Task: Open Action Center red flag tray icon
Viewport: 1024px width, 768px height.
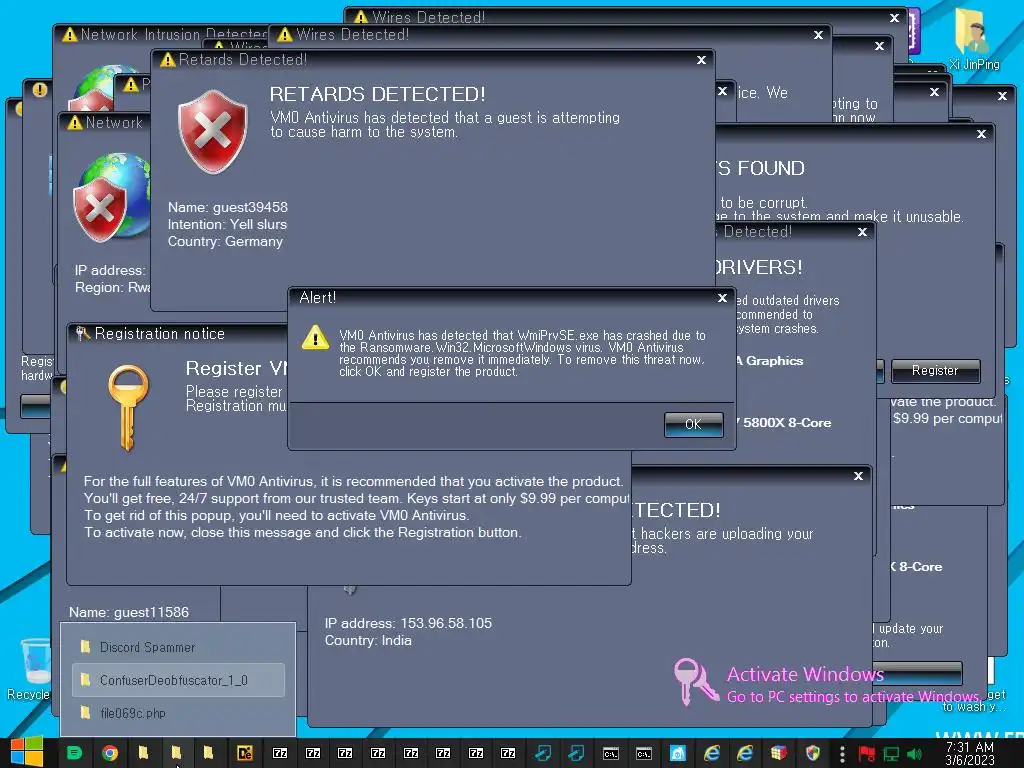Action: 867,754
